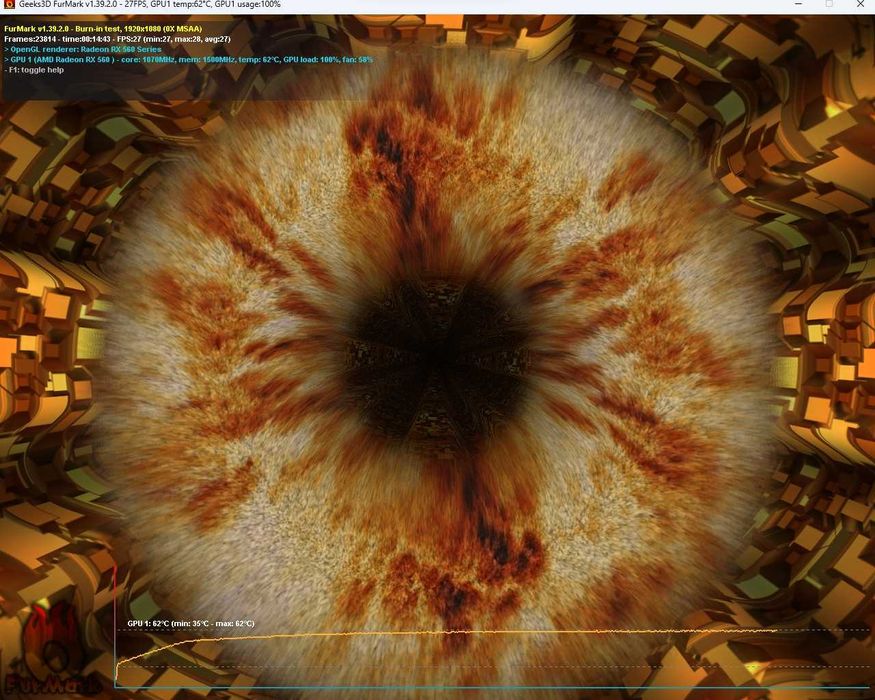The image size is (875, 700).
Task: Click the 'OpenGL renderer: Radeon RX 560 Series' line
Action: coord(83,49)
